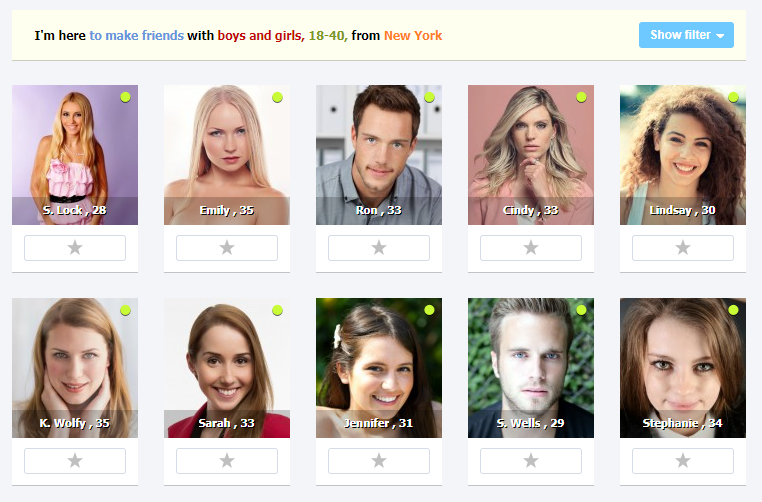The height and width of the screenshot is (502, 762).
Task: Toggle the star for Stephanie
Action: click(683, 461)
